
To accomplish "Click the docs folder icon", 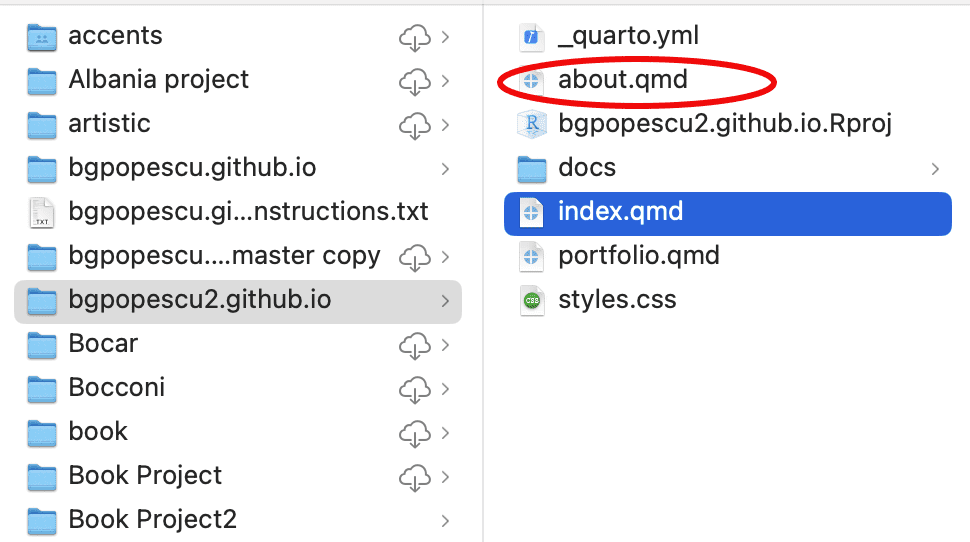I will [x=531, y=168].
